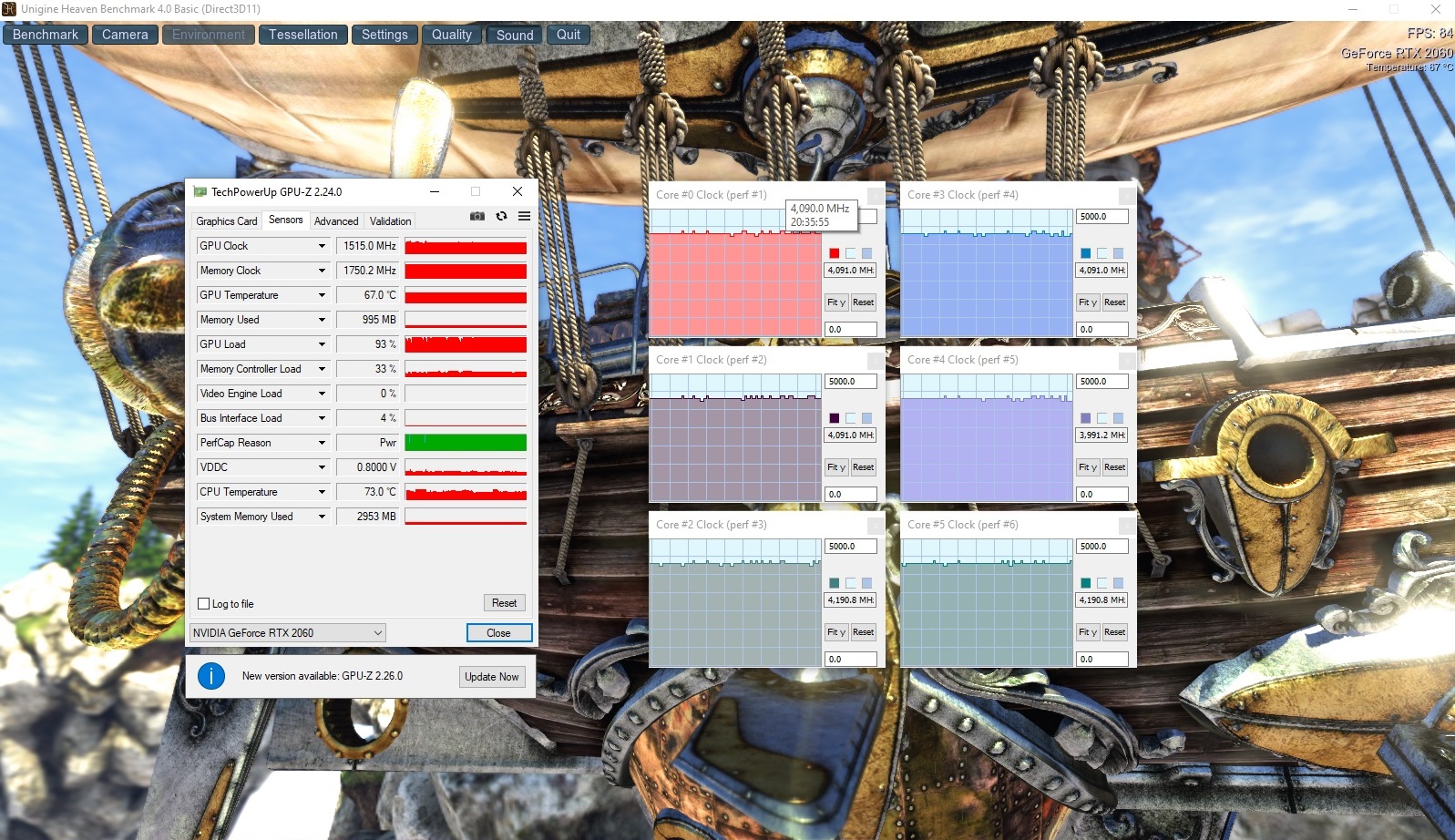This screenshot has width=1455, height=840.
Task: Expand the NVIDIA GeForce RTX 2060 device selector
Action: (x=288, y=632)
